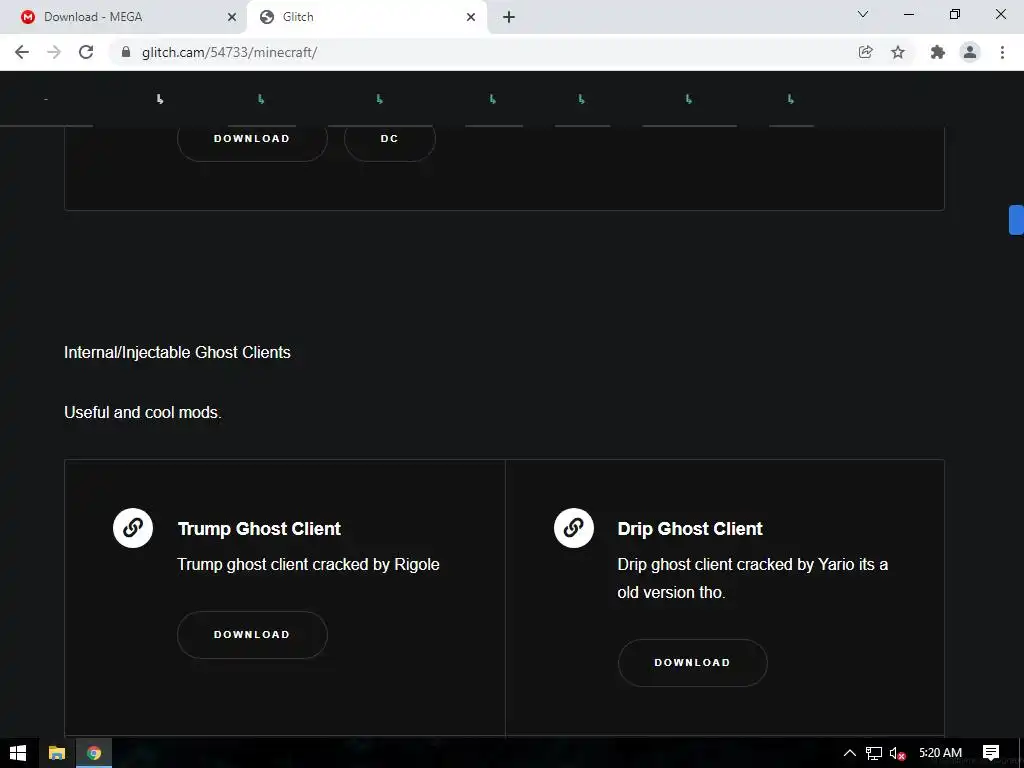
Task: Click the Download button beside DC
Action: pos(252,138)
